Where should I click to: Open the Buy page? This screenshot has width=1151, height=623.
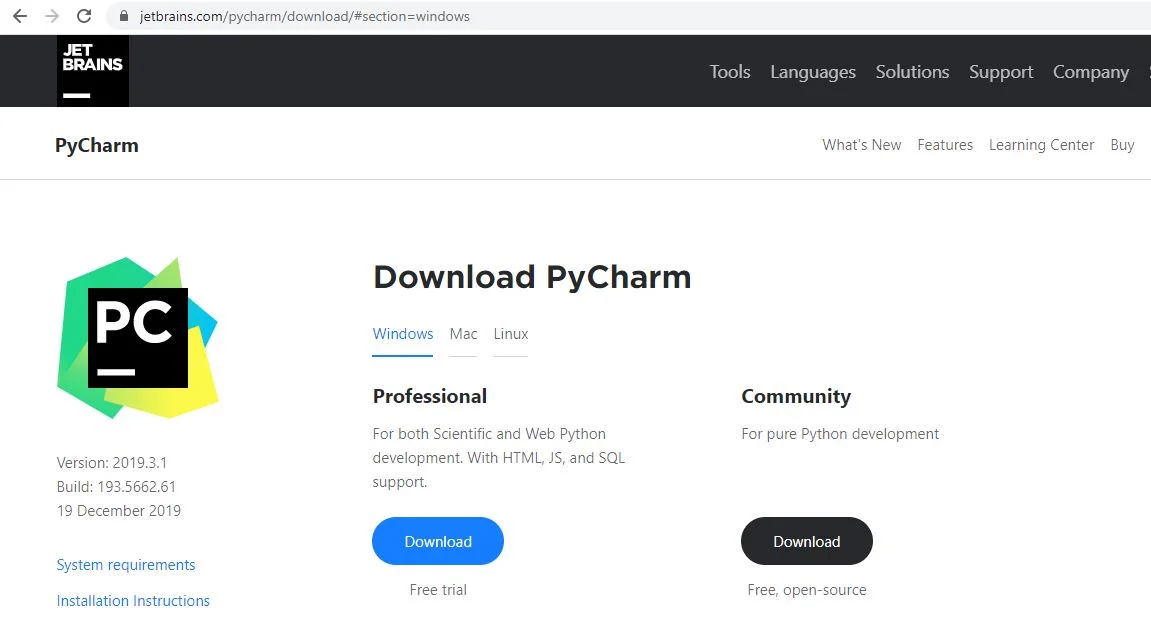(x=1122, y=145)
